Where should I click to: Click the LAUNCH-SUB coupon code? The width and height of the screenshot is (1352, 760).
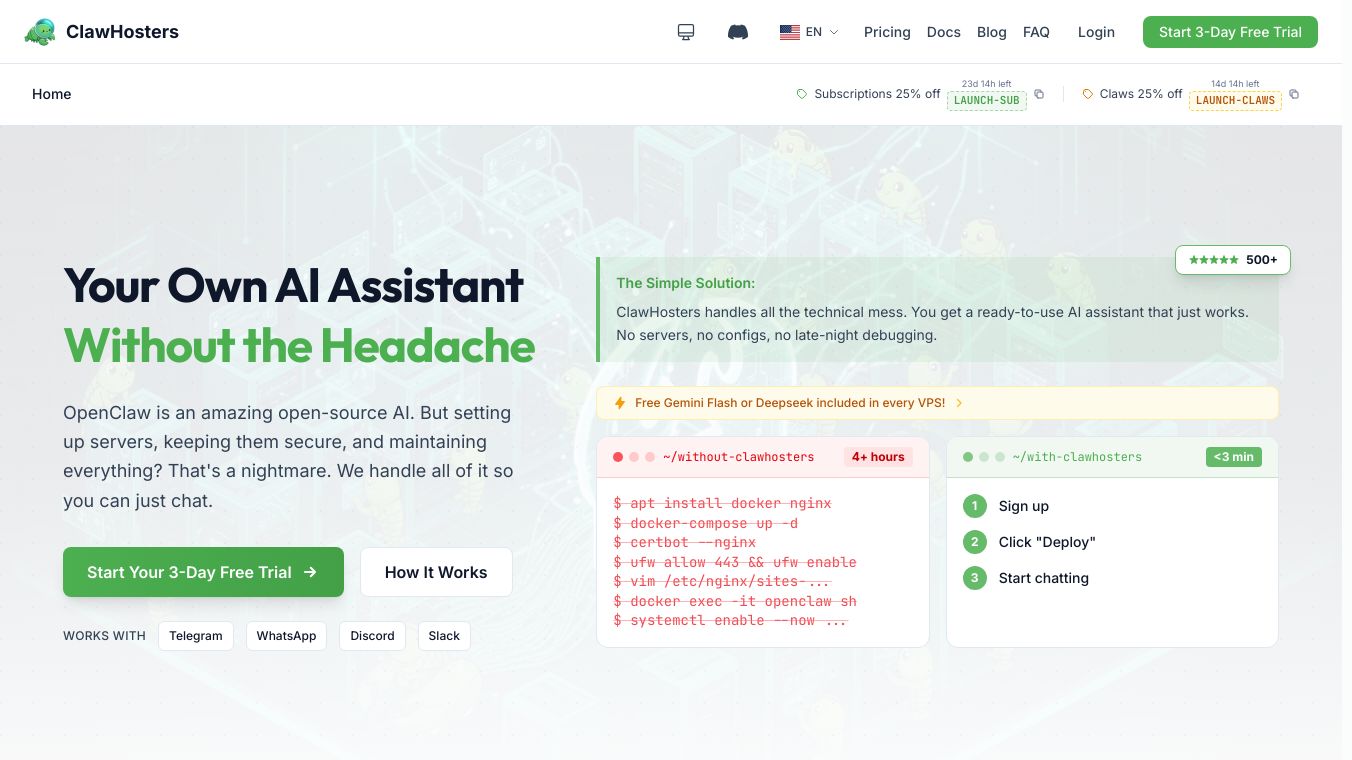click(x=987, y=100)
